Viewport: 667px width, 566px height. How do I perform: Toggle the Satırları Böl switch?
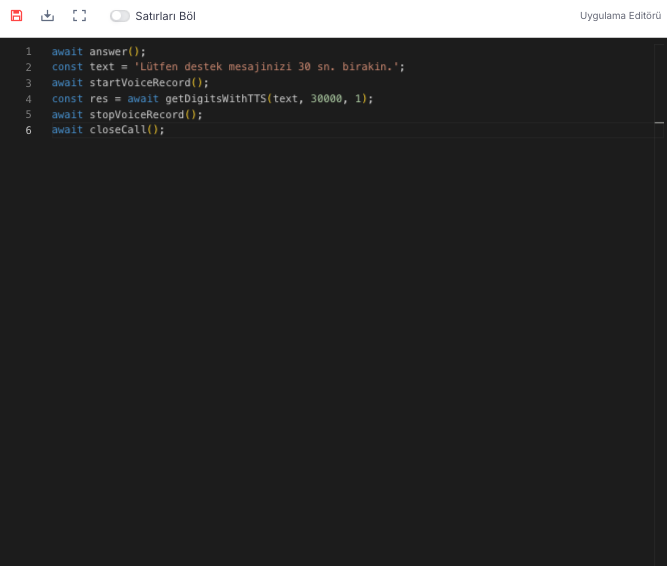click(120, 16)
